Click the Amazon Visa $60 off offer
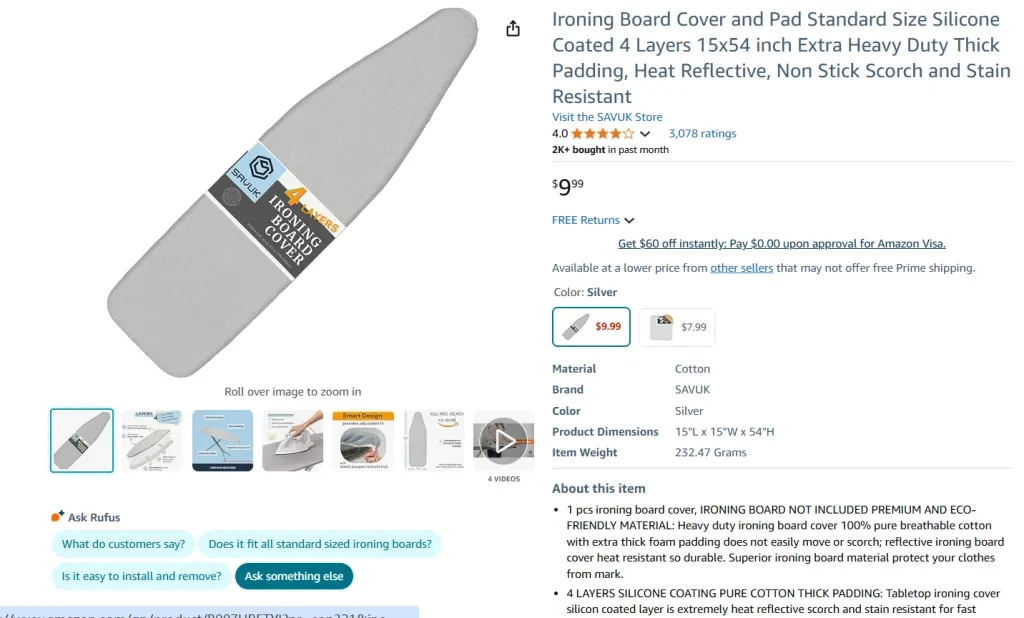The image size is (1024, 618). point(781,243)
